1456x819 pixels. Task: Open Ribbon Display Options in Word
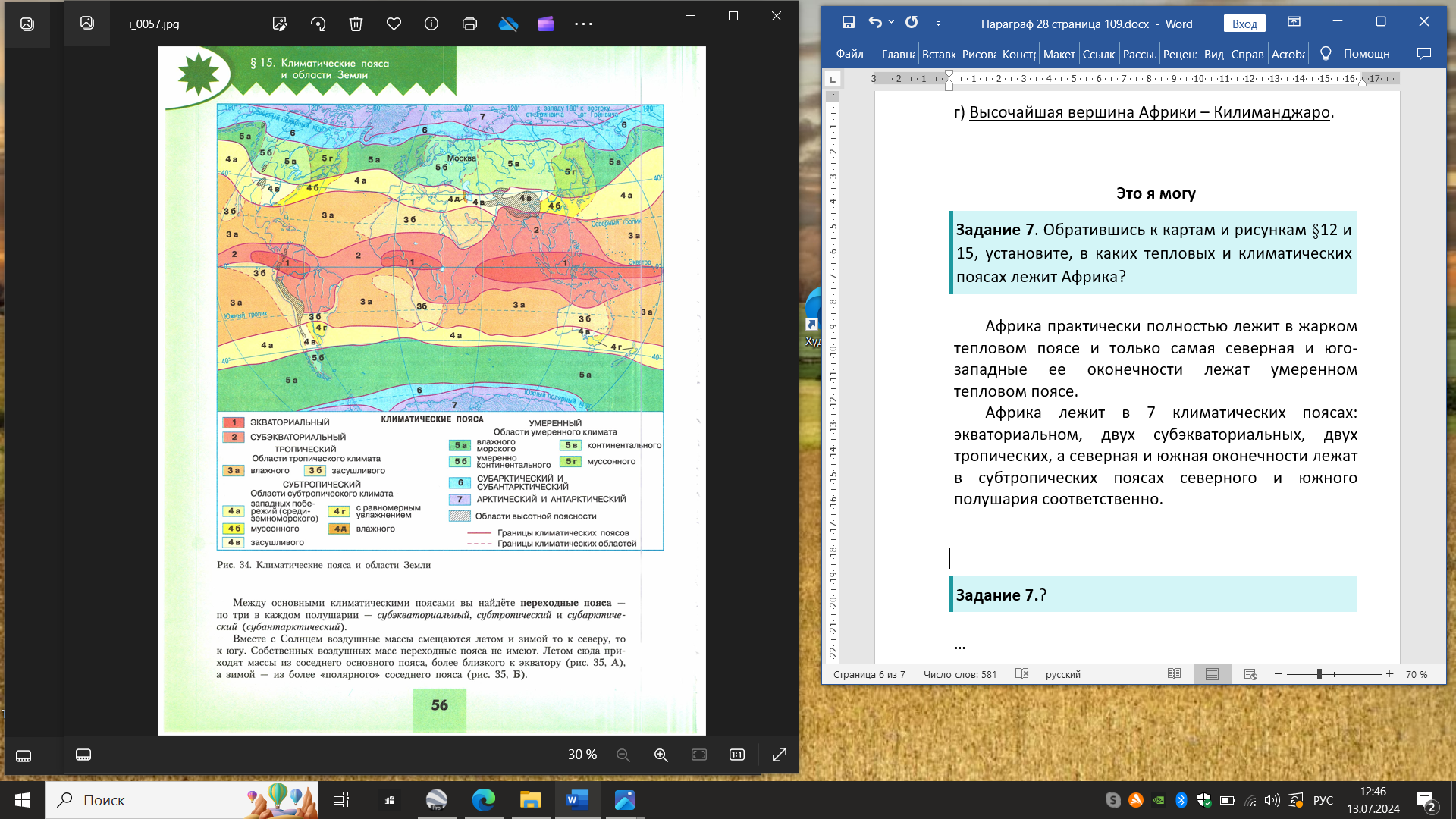point(1294,22)
